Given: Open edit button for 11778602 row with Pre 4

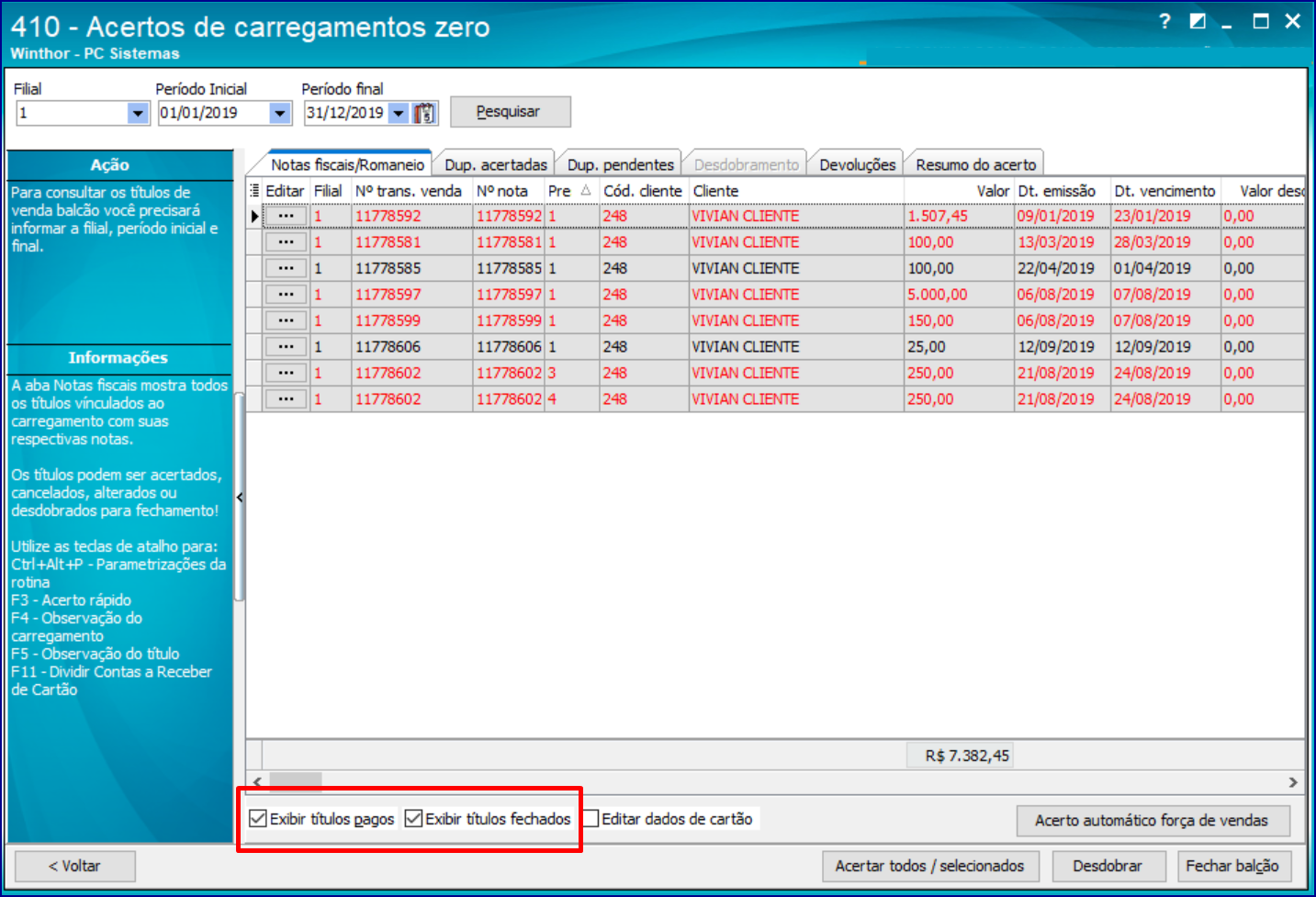Looking at the screenshot, I should pyautogui.click(x=286, y=399).
